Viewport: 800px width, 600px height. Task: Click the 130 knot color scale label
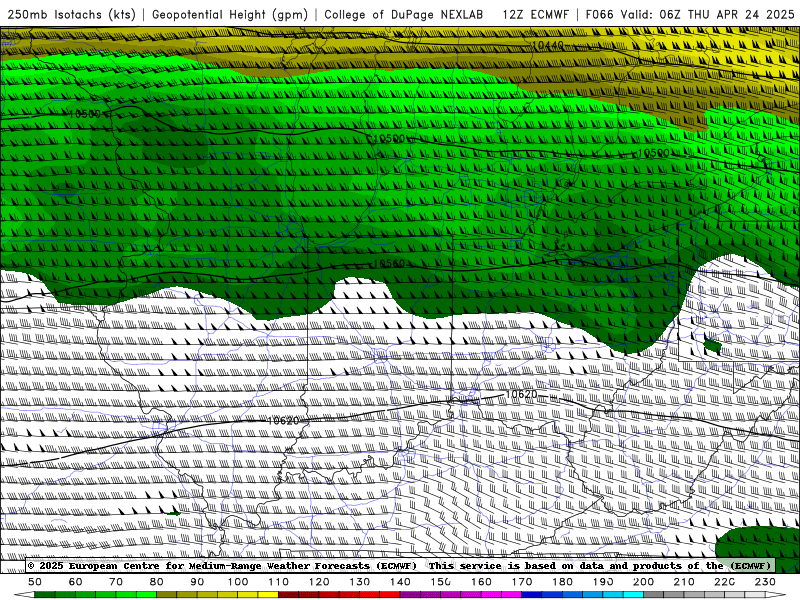tap(360, 582)
